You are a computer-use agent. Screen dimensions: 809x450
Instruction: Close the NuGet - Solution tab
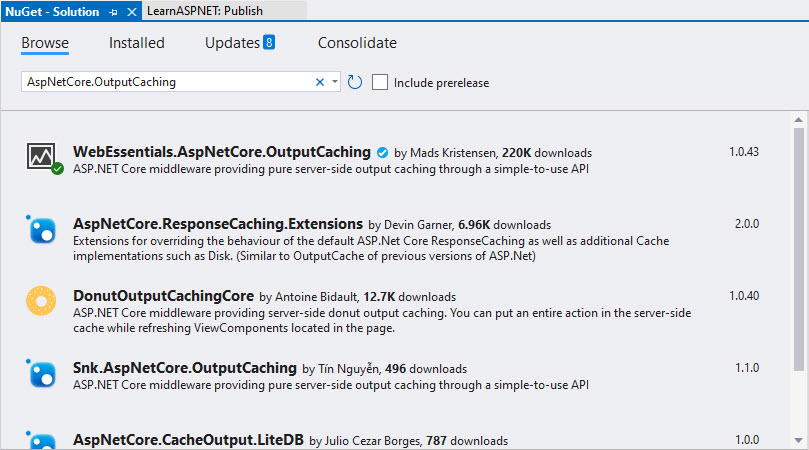132,12
